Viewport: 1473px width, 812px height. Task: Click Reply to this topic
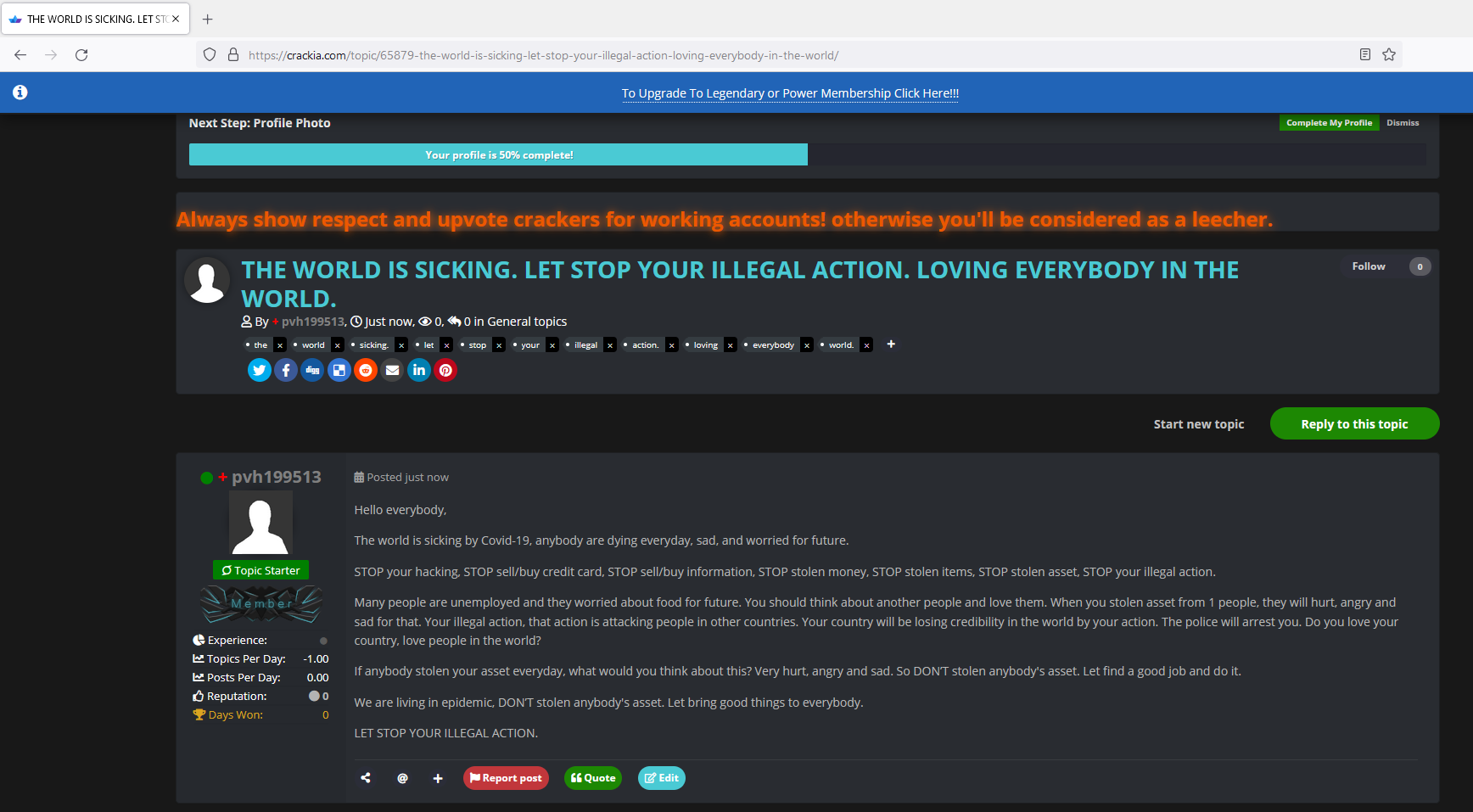pos(1354,424)
